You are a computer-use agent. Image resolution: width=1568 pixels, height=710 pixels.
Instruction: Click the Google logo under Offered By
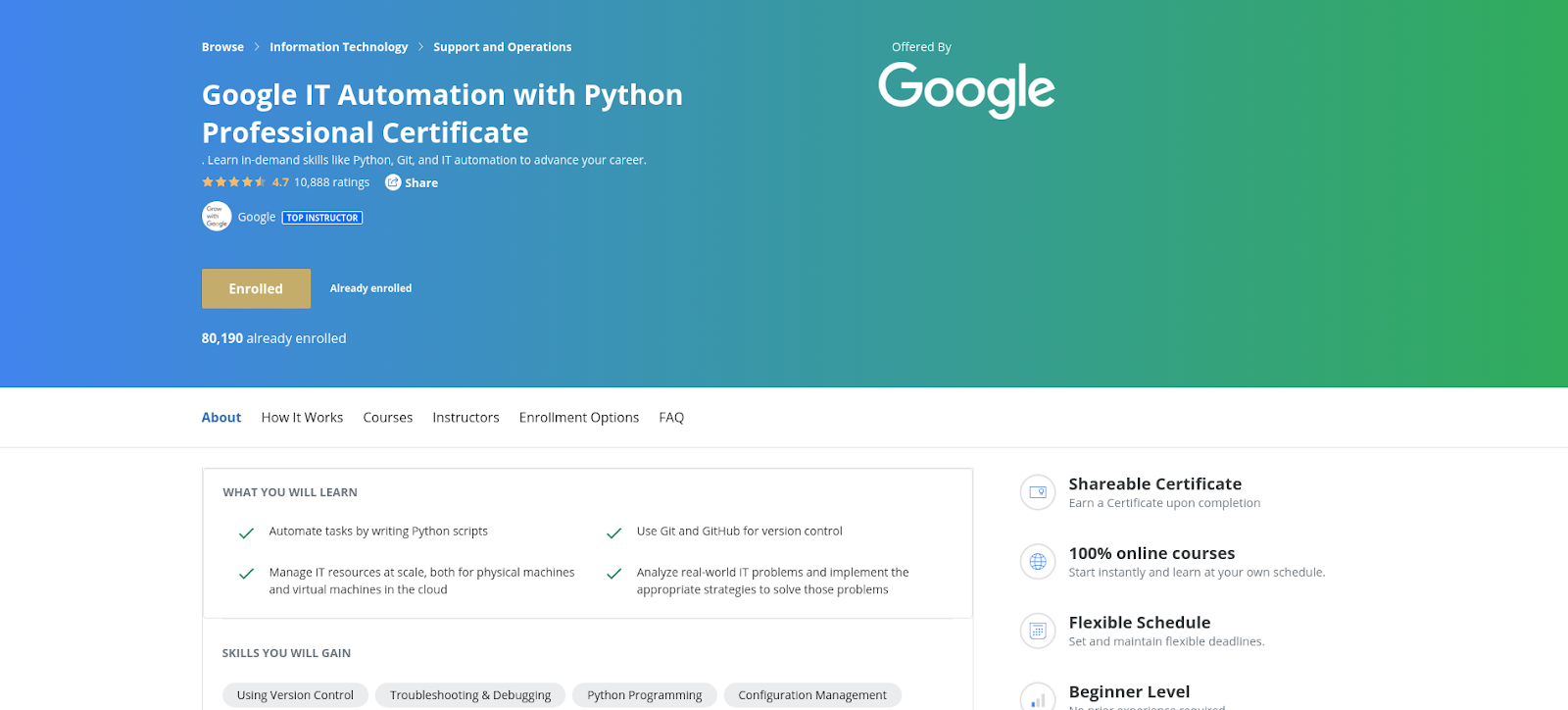pos(966,89)
